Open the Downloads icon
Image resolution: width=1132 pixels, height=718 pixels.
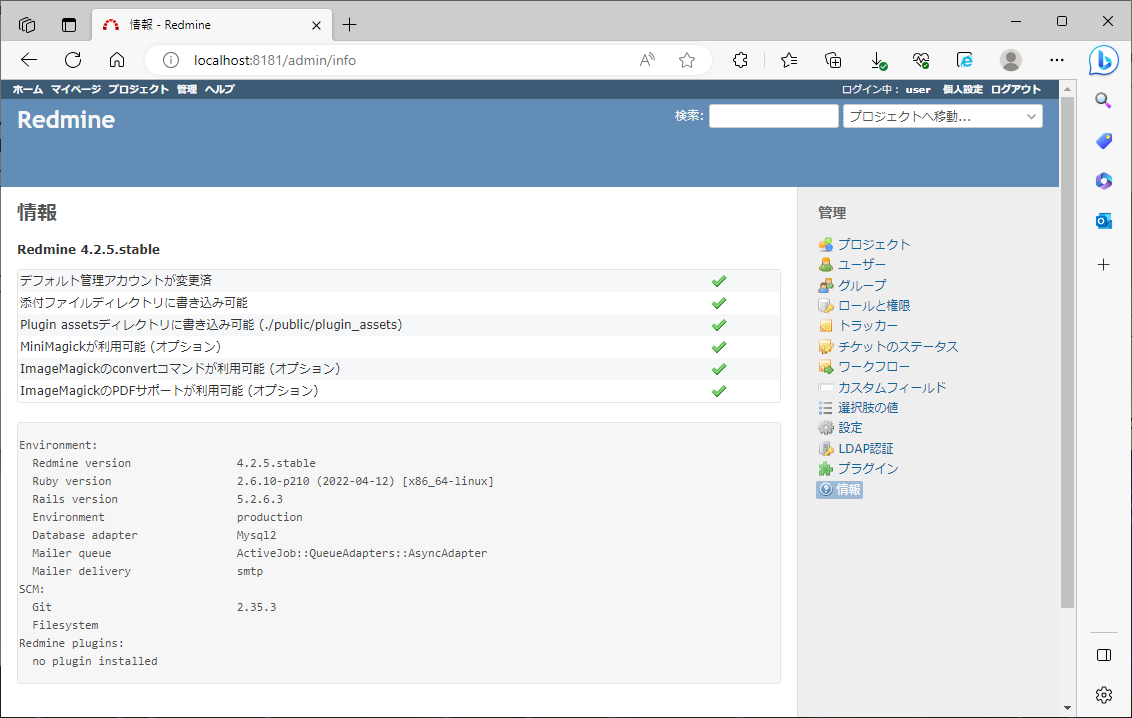pos(878,60)
